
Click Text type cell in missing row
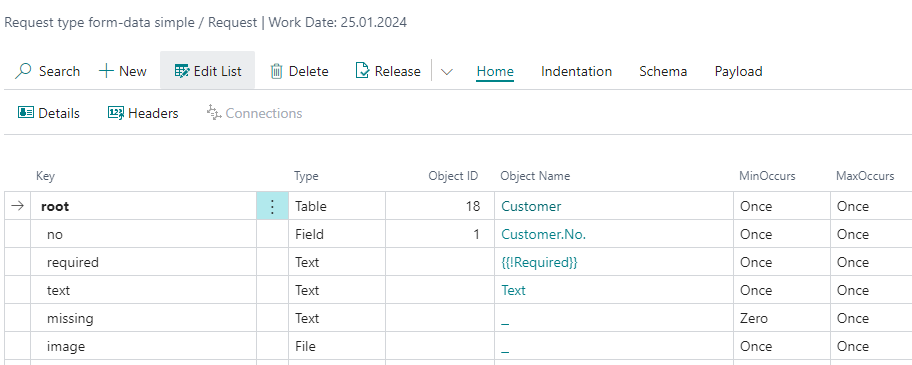tap(337, 318)
